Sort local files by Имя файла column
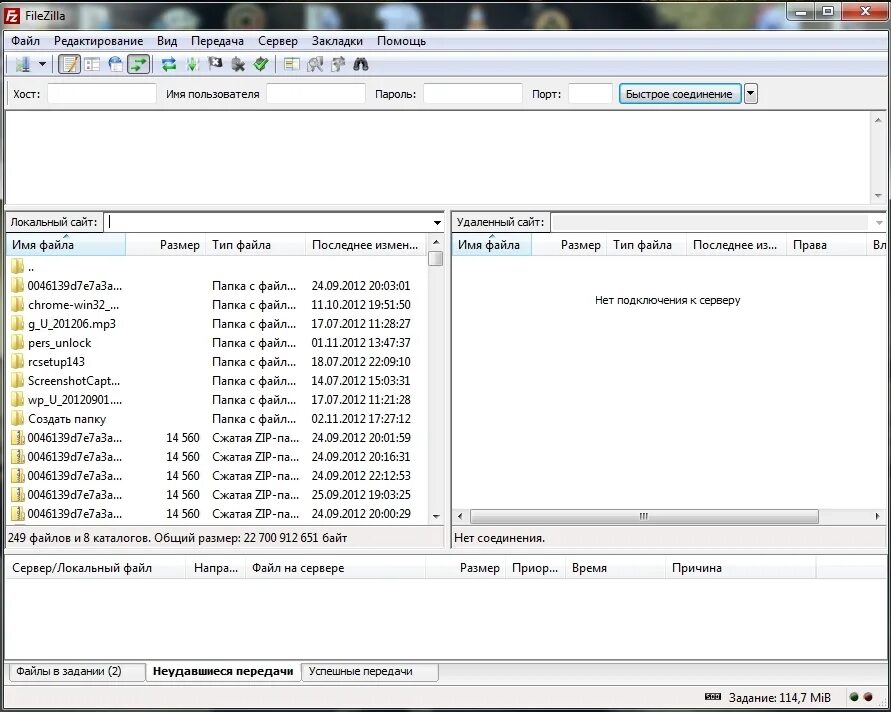The height and width of the screenshot is (712, 891). (66, 245)
